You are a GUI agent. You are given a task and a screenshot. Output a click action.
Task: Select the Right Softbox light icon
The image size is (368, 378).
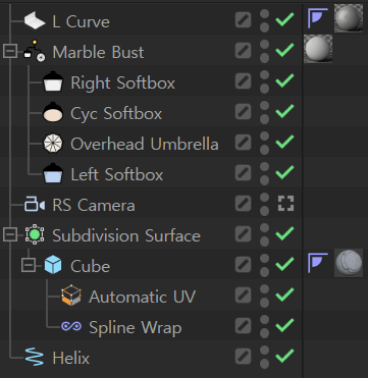click(53, 82)
